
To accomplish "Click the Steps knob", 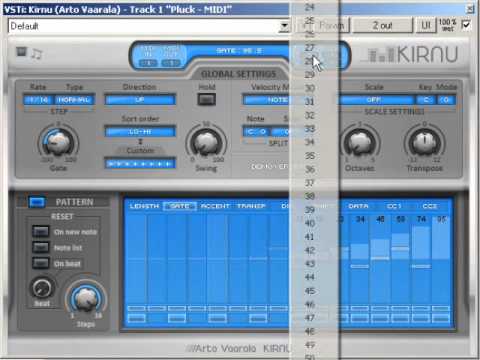I will point(86,298).
